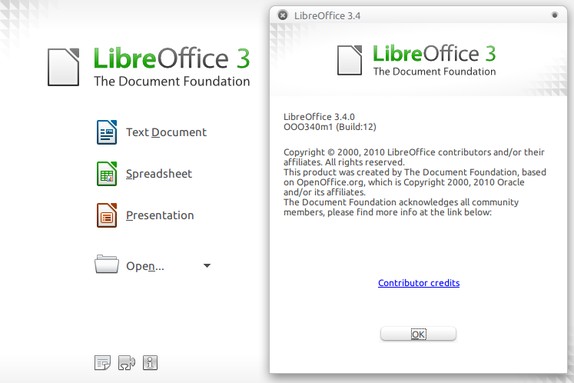This screenshot has height=383, width=574.
Task: Click the LibreOffice document logo in Start Center
Action: pos(63,67)
